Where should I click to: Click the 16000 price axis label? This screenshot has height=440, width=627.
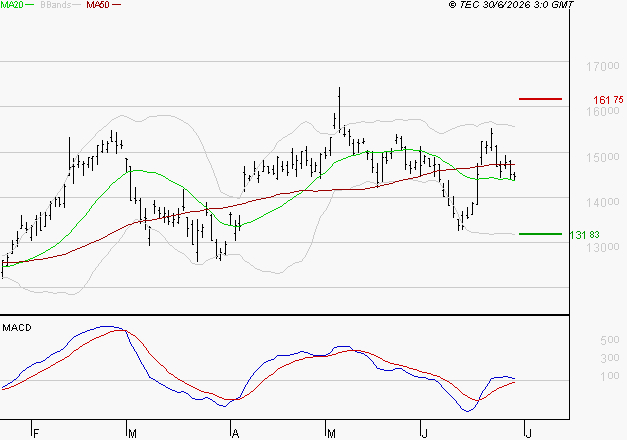coord(603,111)
